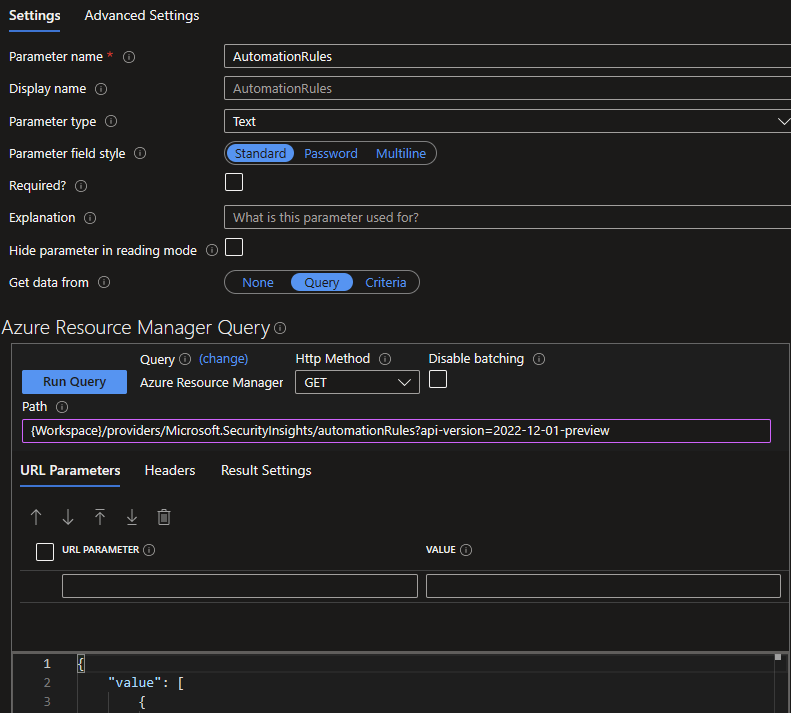Click the Run Query button

(74, 382)
